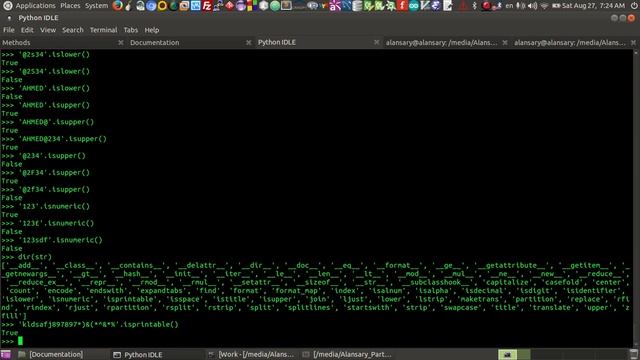Open the File menu
The height and width of the screenshot is (360, 640).
[9, 30]
